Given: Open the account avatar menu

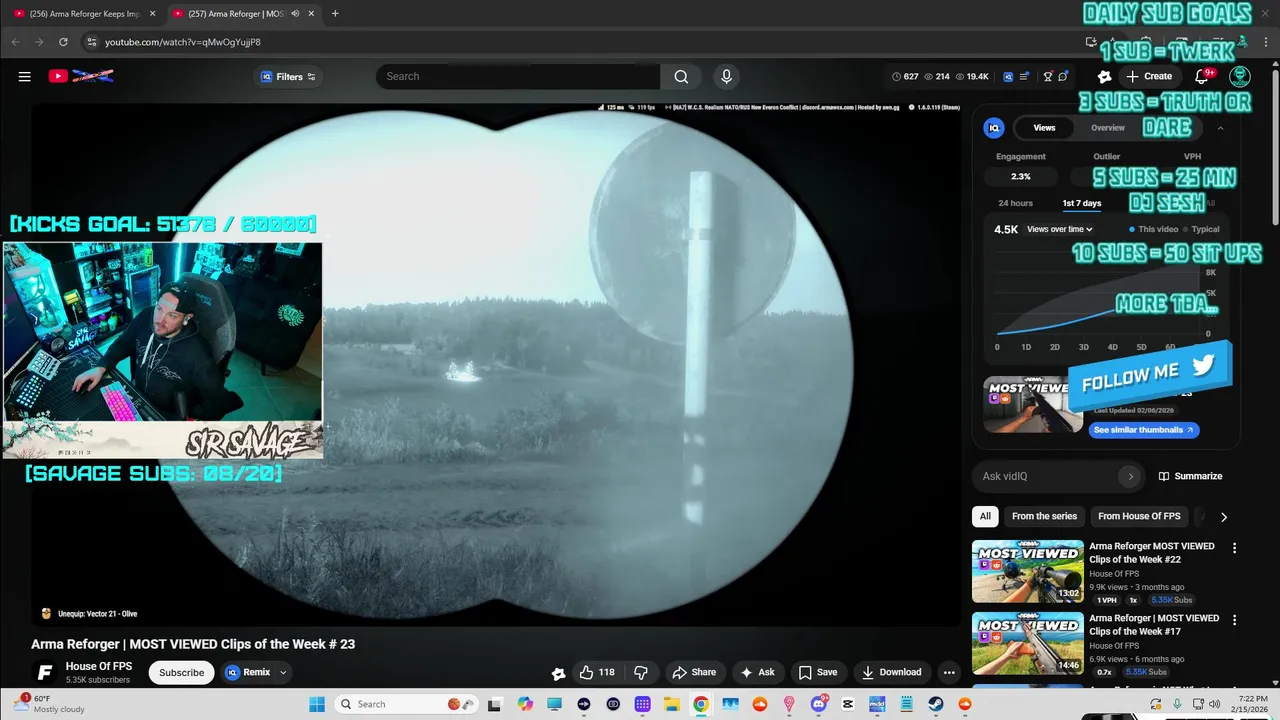Looking at the screenshot, I should [x=1240, y=76].
